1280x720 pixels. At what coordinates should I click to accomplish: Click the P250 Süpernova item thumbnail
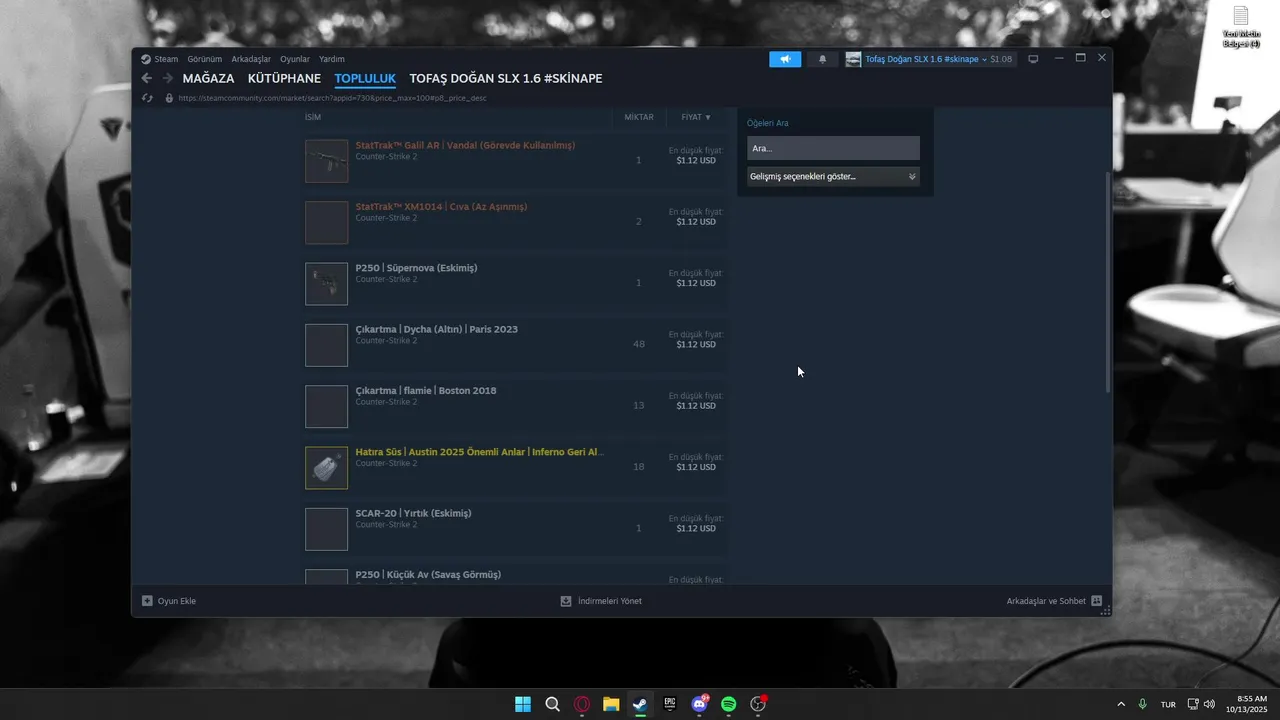[326, 284]
